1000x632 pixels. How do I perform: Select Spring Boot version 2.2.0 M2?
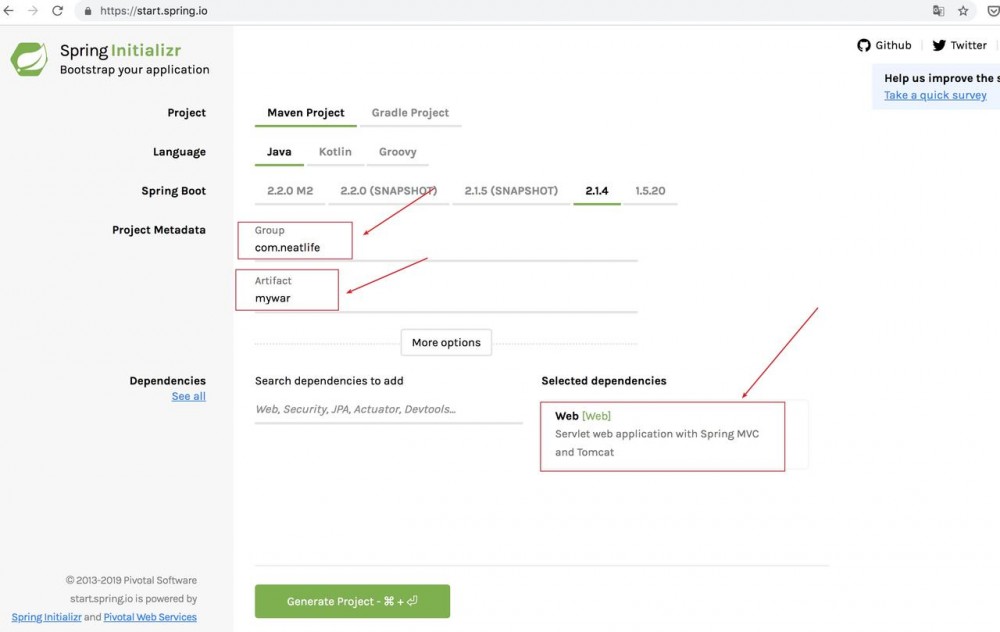pyautogui.click(x=290, y=191)
